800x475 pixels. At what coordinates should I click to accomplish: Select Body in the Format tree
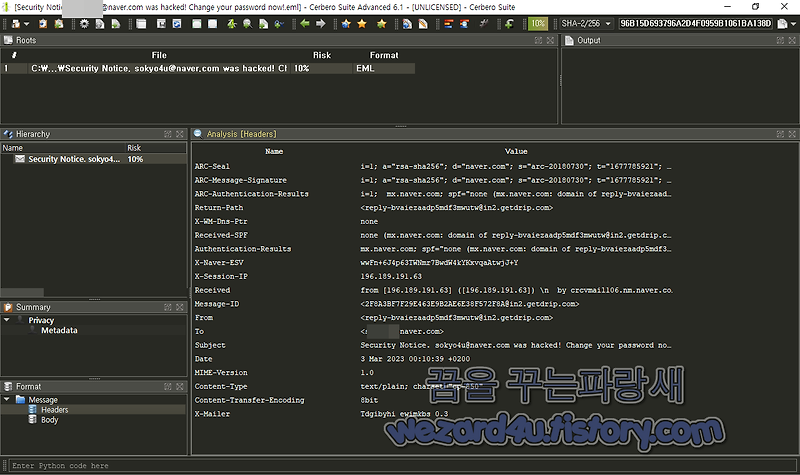[x=49, y=420]
